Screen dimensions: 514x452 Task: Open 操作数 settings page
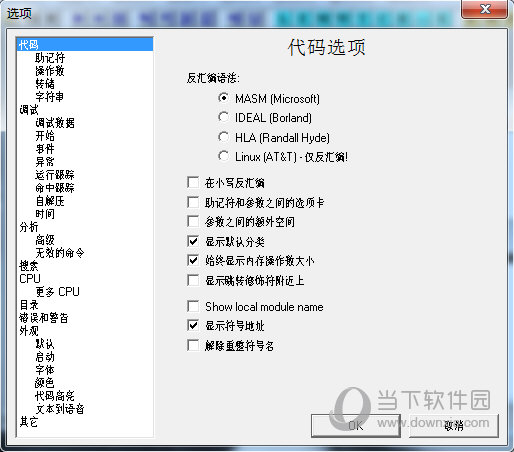(x=50, y=71)
